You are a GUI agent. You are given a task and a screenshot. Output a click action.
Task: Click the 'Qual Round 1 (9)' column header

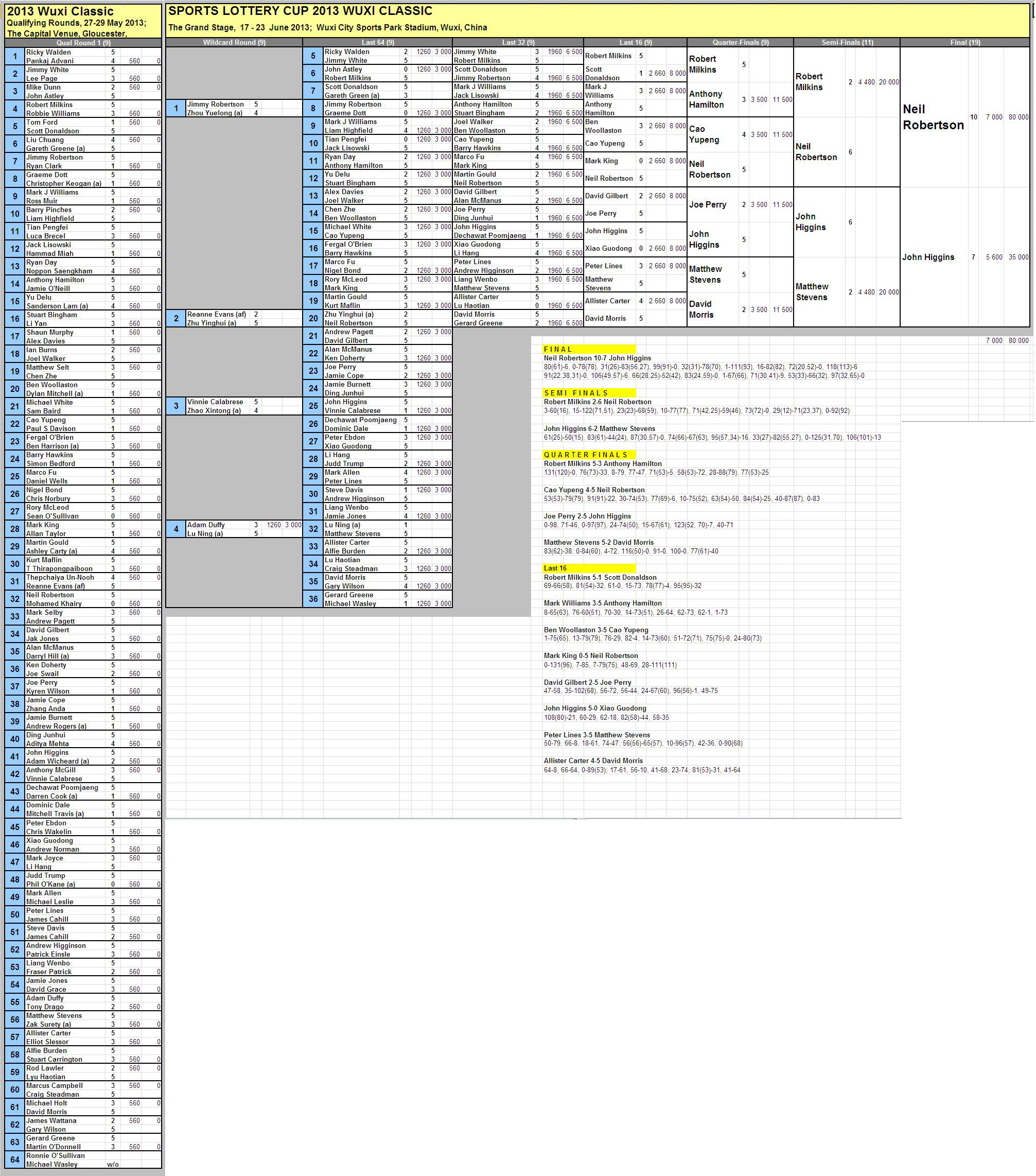pyautogui.click(x=83, y=43)
